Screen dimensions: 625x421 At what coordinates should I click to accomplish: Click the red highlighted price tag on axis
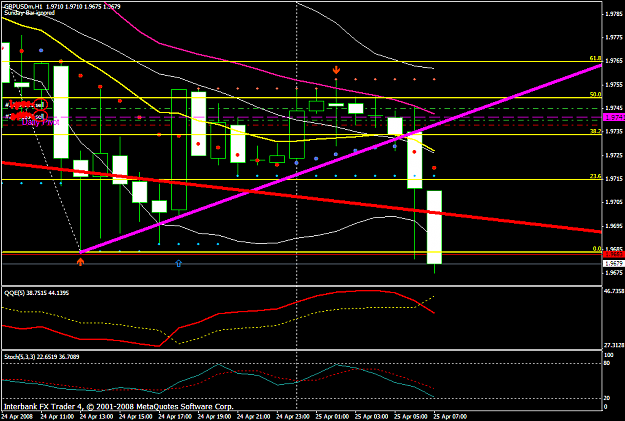coord(614,254)
